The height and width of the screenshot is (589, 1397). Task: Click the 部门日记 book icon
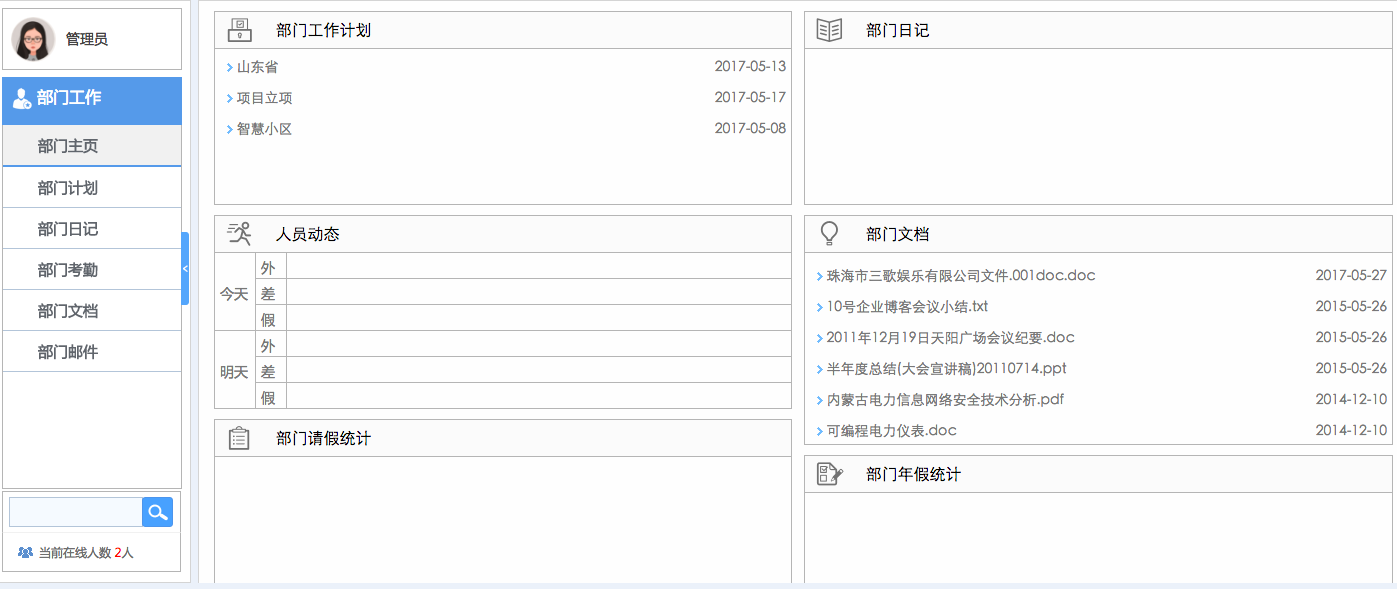click(829, 30)
